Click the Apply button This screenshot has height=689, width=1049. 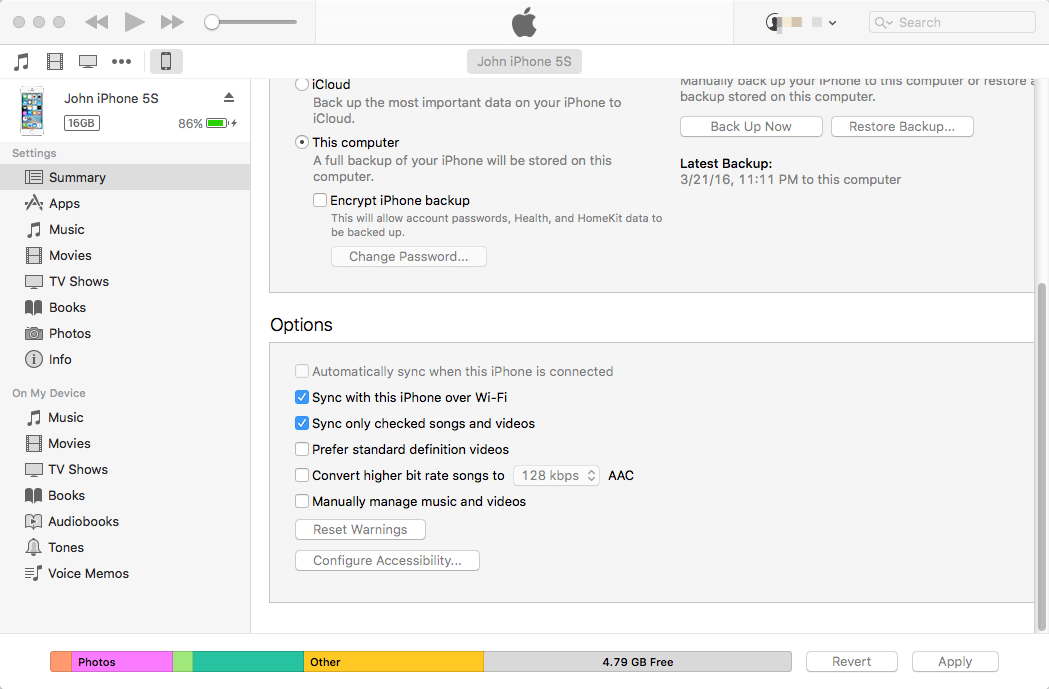pos(955,662)
